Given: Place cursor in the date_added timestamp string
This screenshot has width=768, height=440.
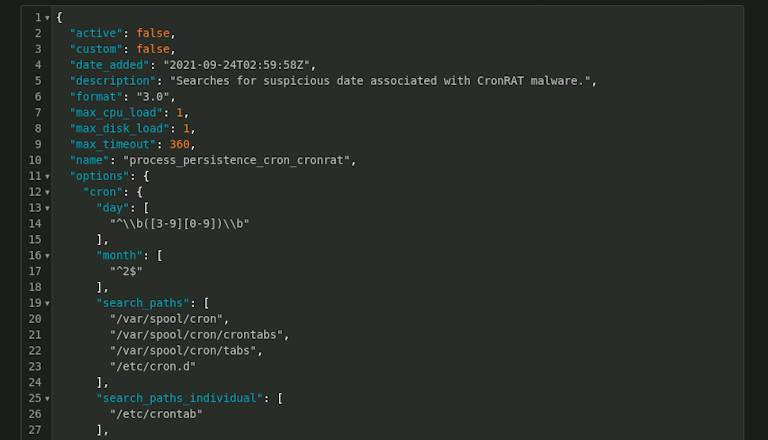Looking at the screenshot, I should [237, 65].
